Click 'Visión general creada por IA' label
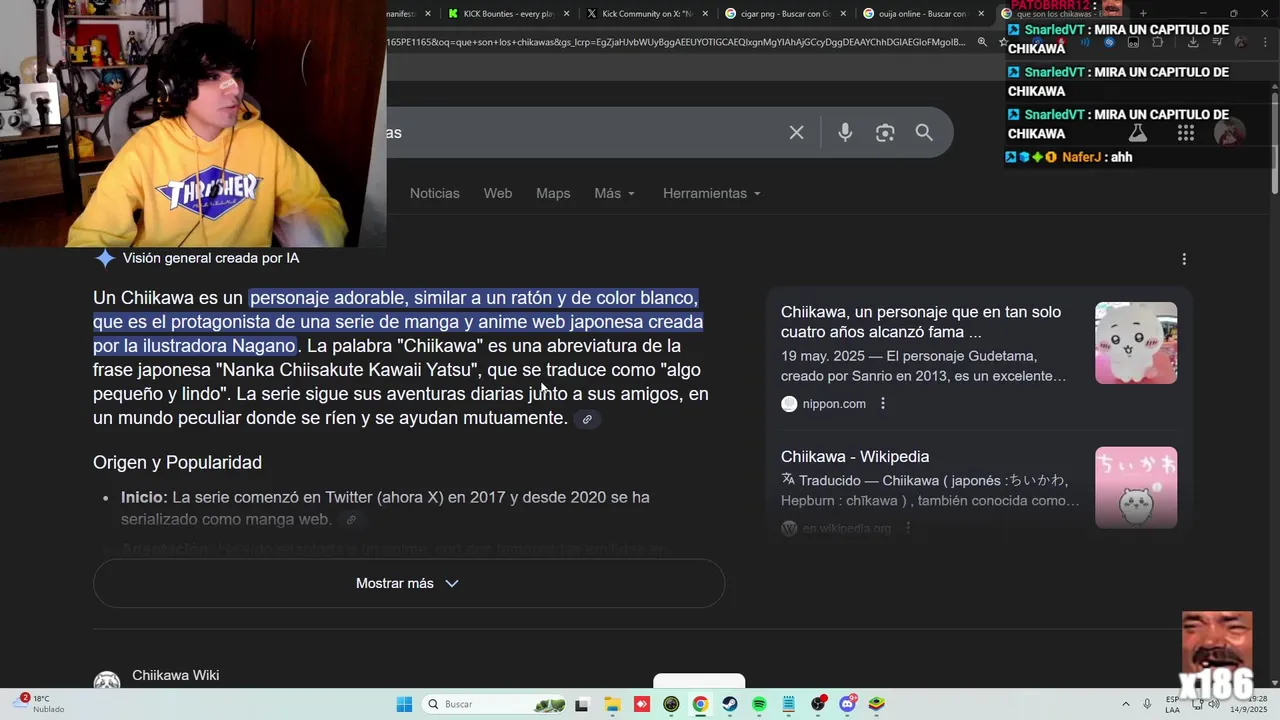Image resolution: width=1280 pixels, height=720 pixels. click(x=211, y=258)
